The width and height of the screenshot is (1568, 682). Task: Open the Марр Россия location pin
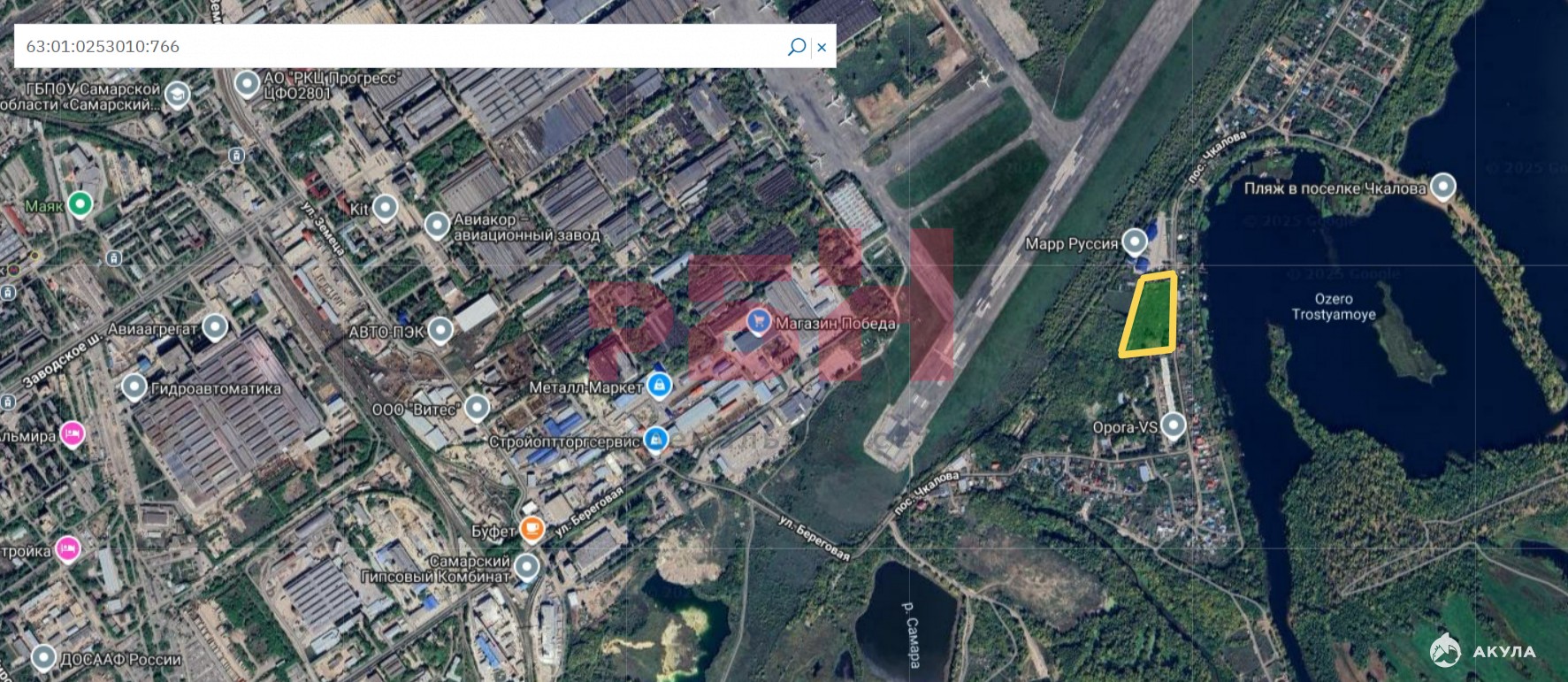[x=1134, y=241]
